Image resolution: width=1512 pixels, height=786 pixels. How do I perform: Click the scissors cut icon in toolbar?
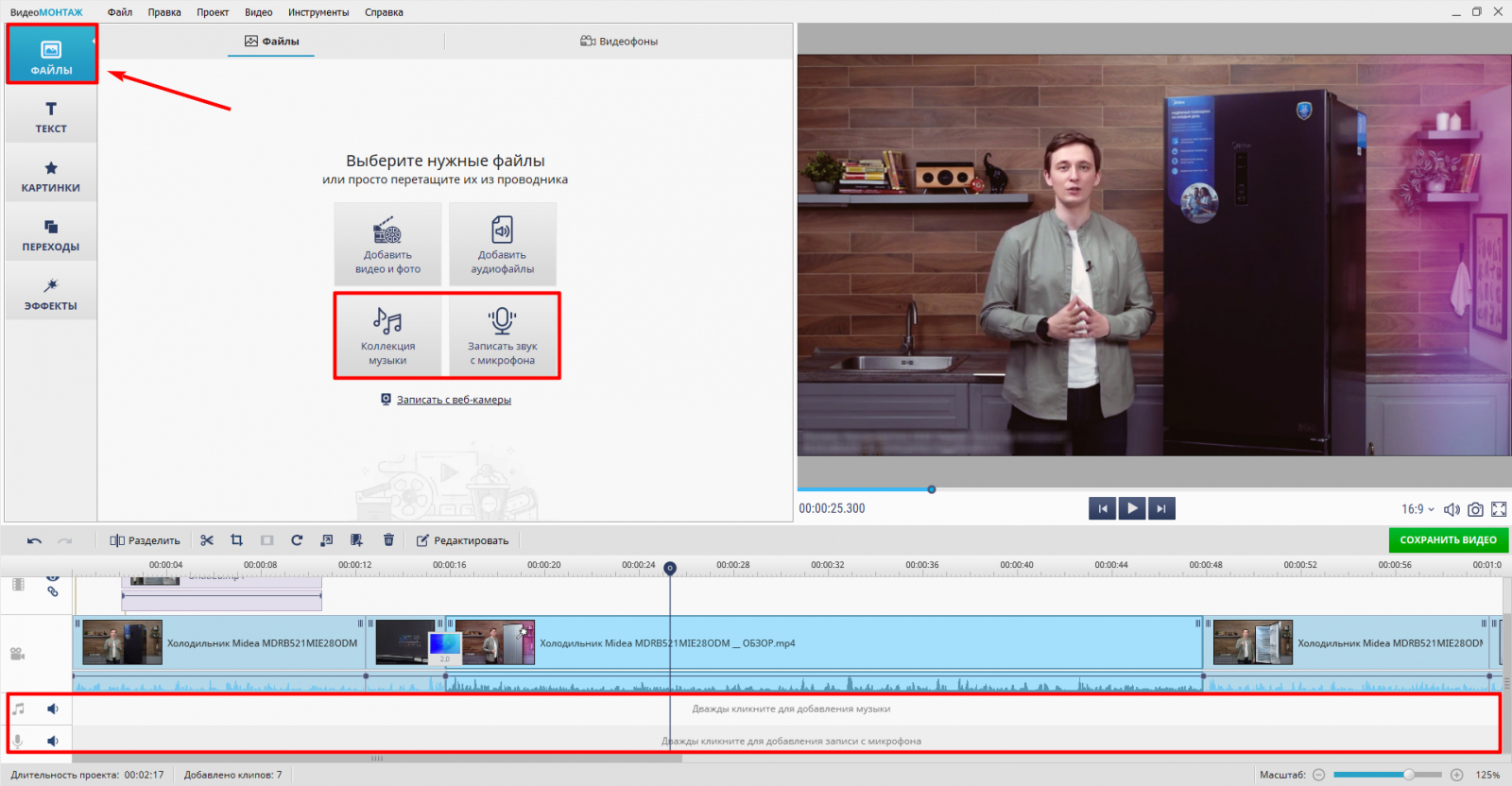coord(207,540)
